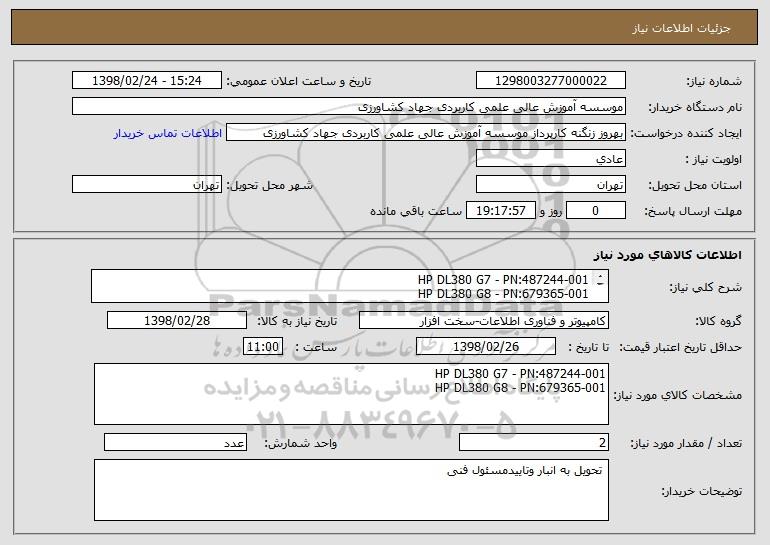770x545 pixels.
Task: Click the section title اطلاعات کالاهای مورد نیاز
Action: (668, 255)
